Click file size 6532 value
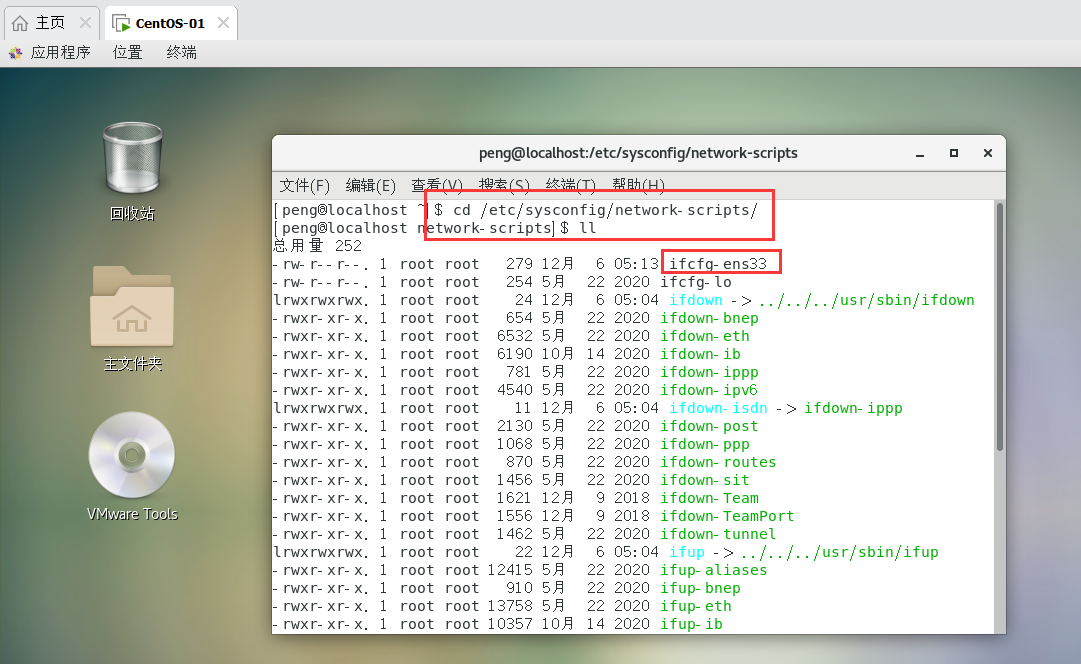Viewport: 1081px width, 664px height. click(x=514, y=336)
